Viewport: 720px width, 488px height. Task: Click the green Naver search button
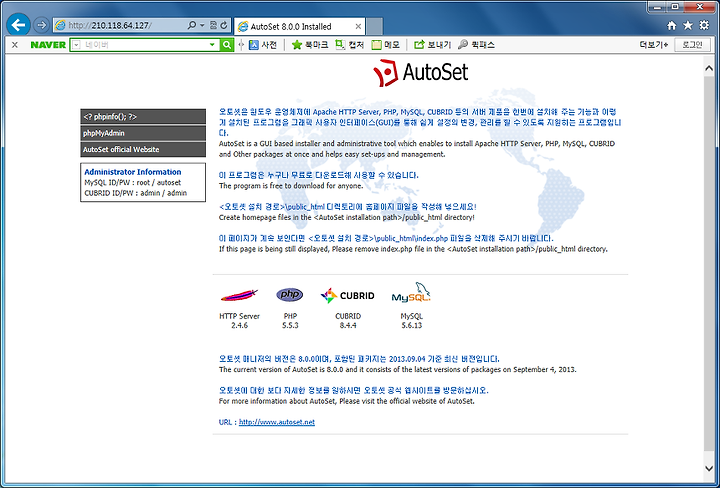tap(226, 45)
